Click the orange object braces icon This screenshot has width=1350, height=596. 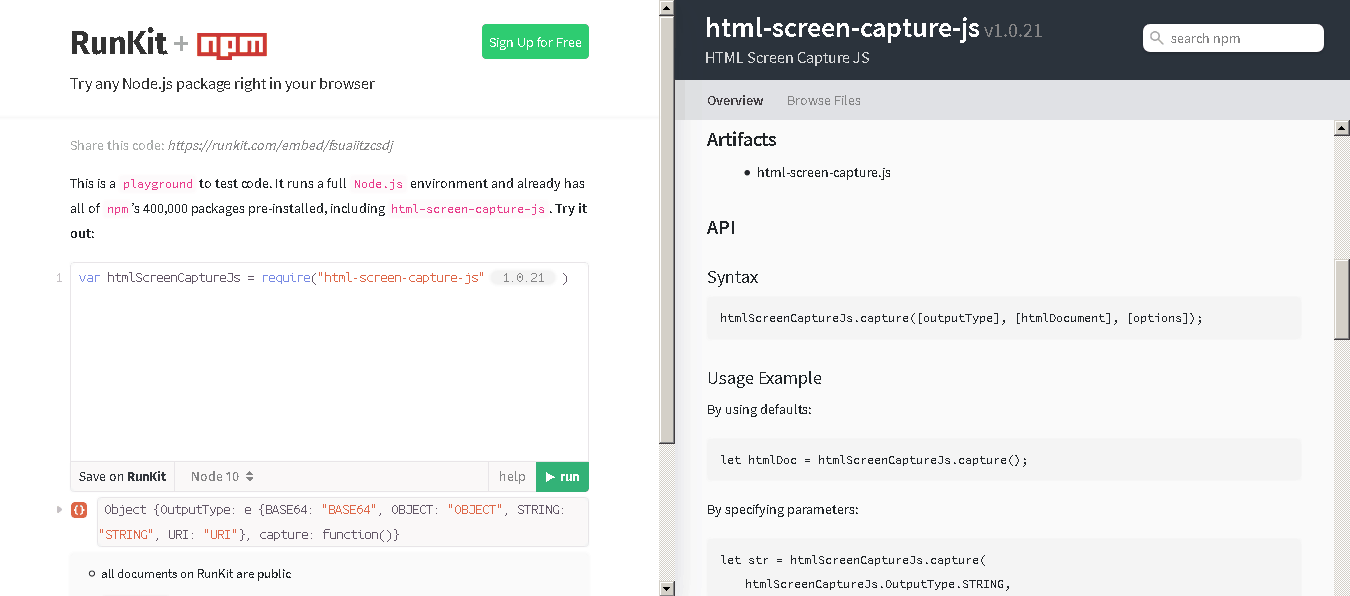(x=79, y=510)
